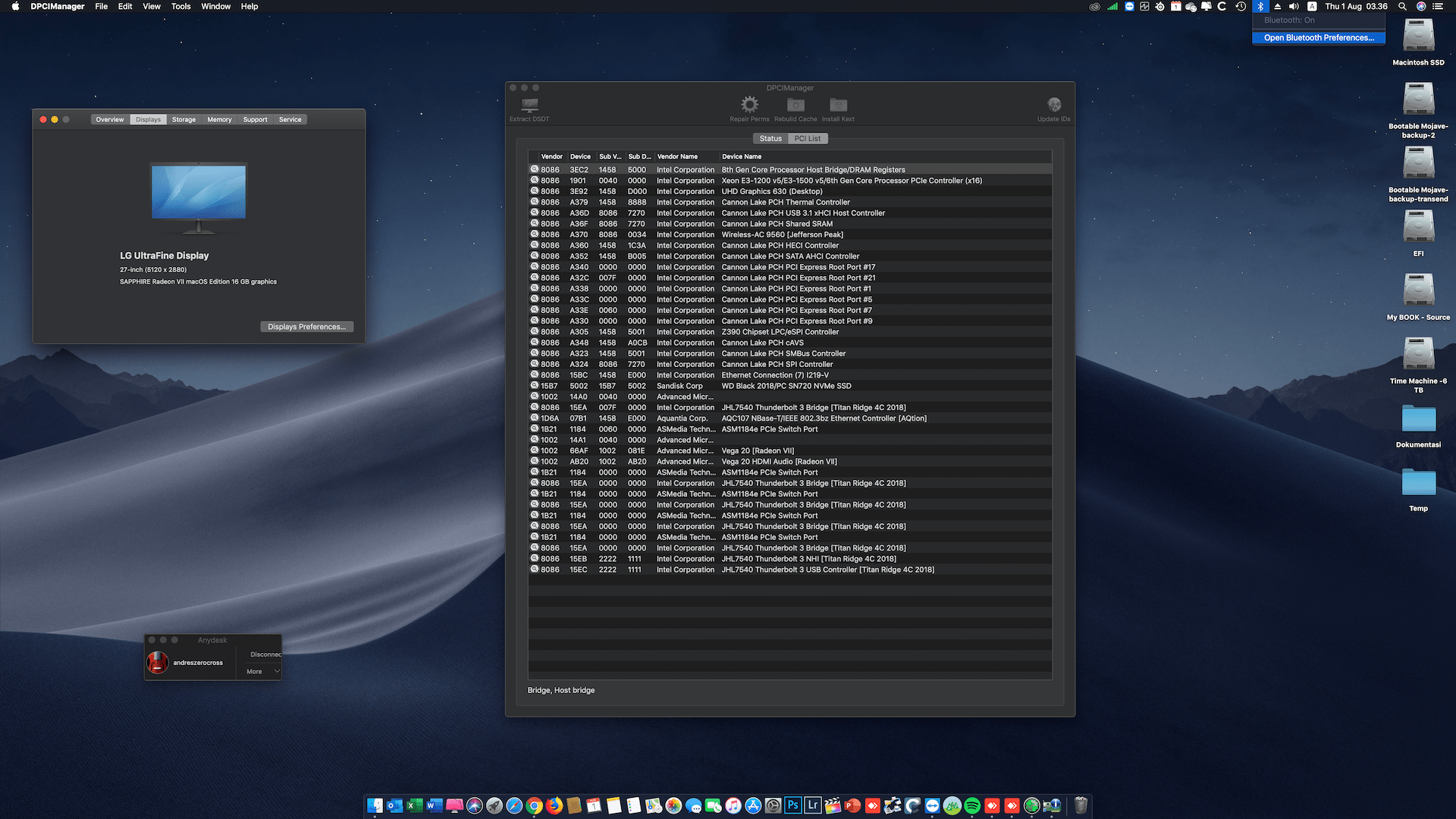Click Disconnect in the Anydesk window
This screenshot has width=1456, height=819.
point(265,654)
